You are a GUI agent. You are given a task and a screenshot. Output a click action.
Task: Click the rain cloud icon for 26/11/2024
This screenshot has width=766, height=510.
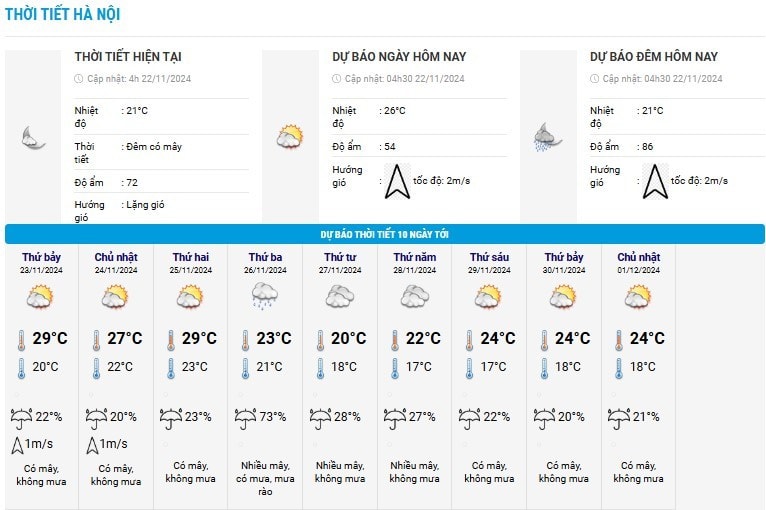[265, 297]
